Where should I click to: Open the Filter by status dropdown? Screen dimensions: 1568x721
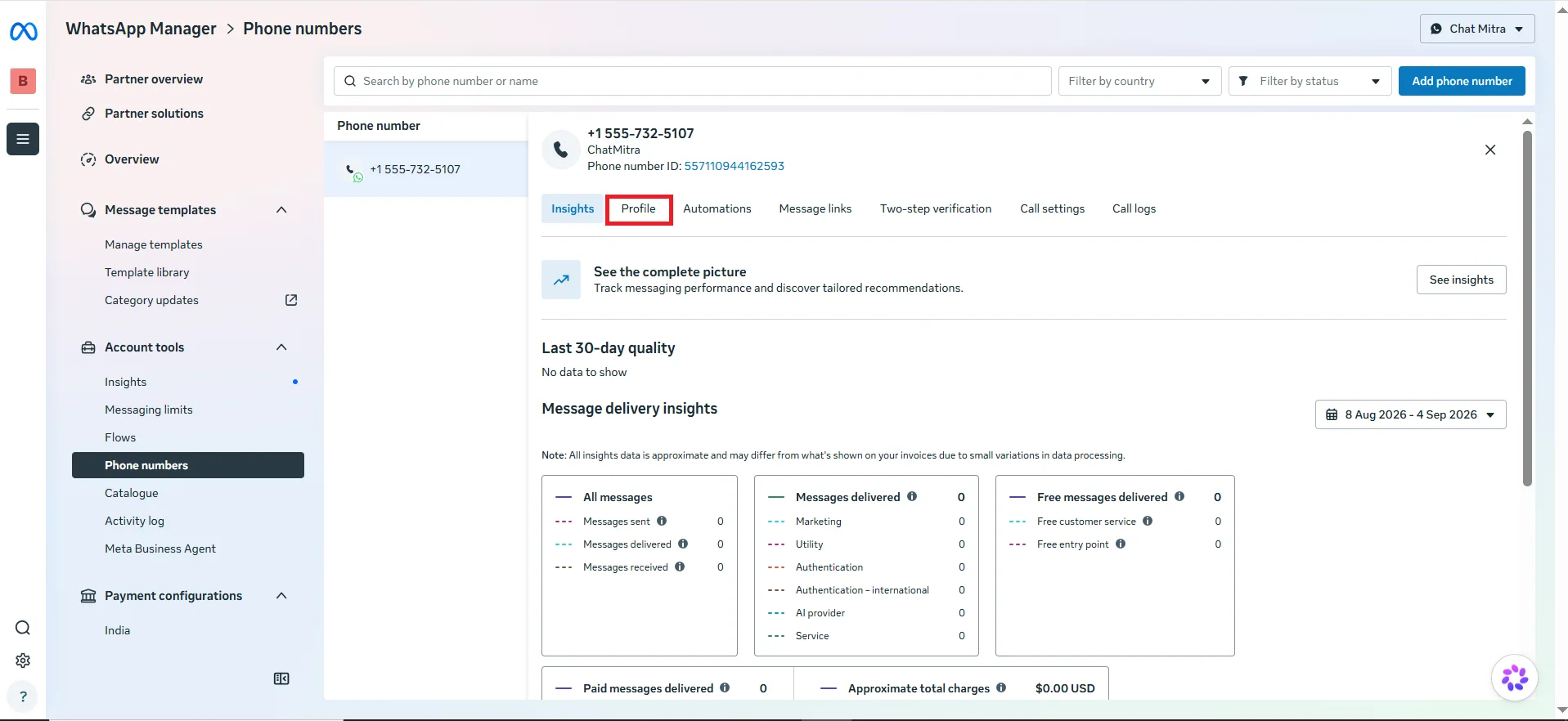(1310, 81)
